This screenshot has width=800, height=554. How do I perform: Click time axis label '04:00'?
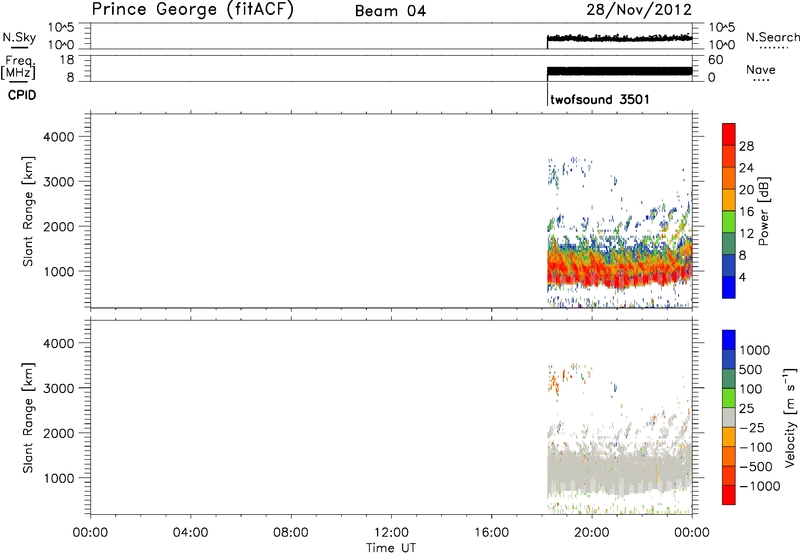pyautogui.click(x=190, y=533)
